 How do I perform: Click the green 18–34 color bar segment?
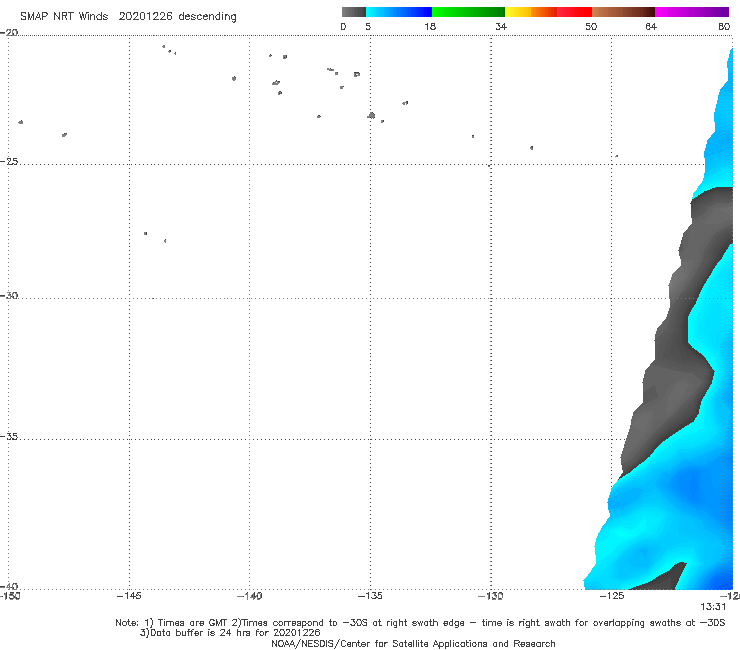(468, 12)
